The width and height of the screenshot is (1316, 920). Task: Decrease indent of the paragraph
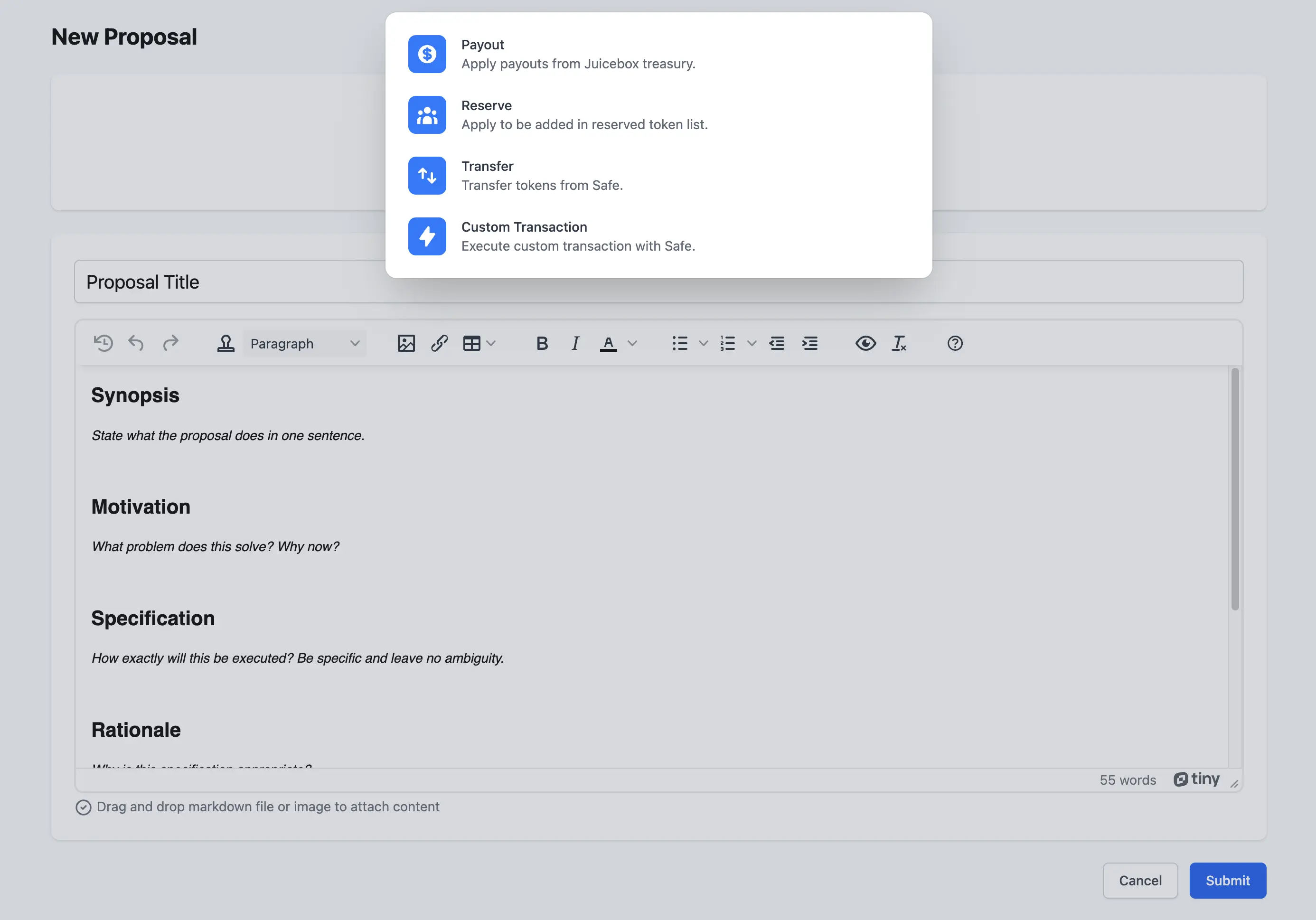point(777,343)
